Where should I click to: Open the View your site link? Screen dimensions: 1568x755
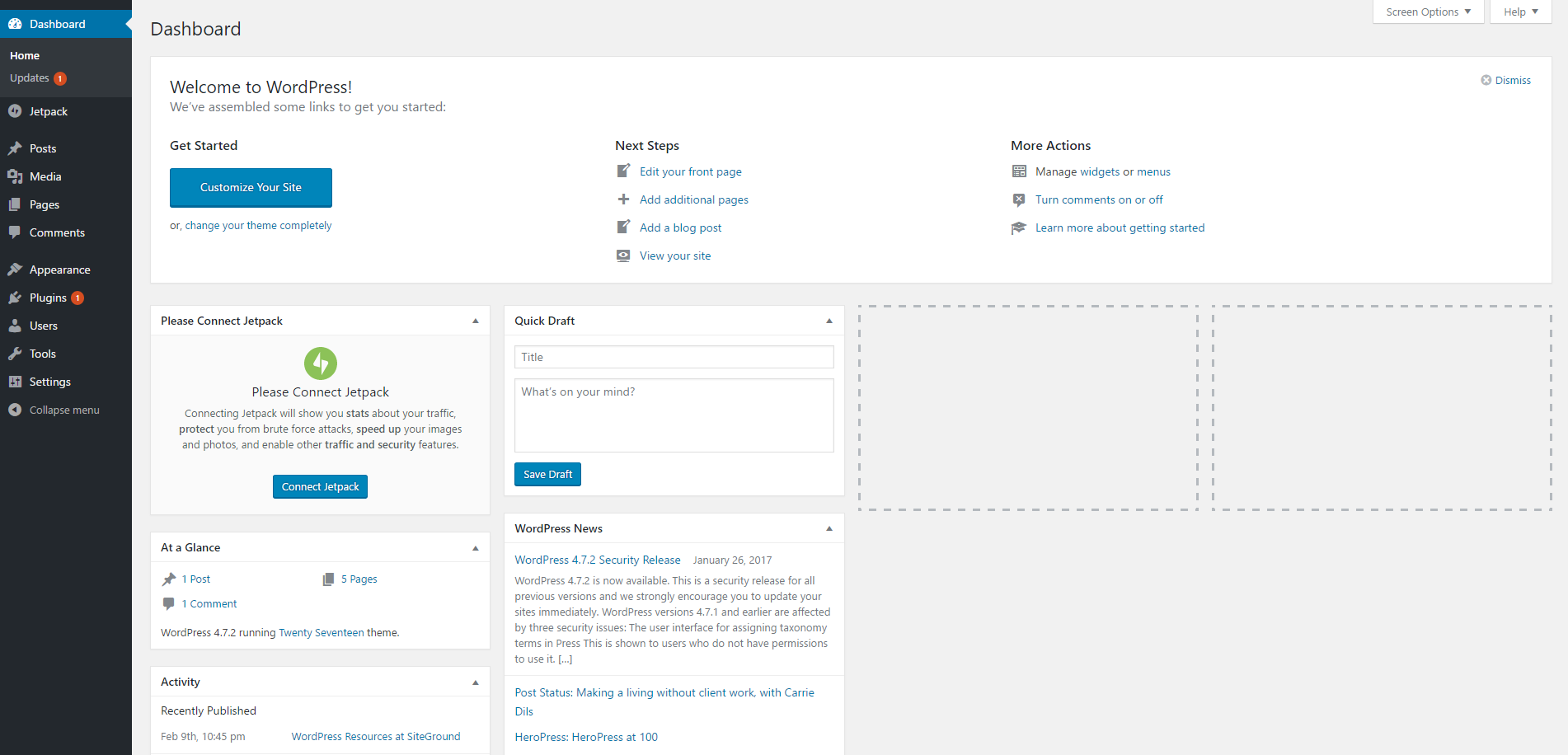coord(675,256)
